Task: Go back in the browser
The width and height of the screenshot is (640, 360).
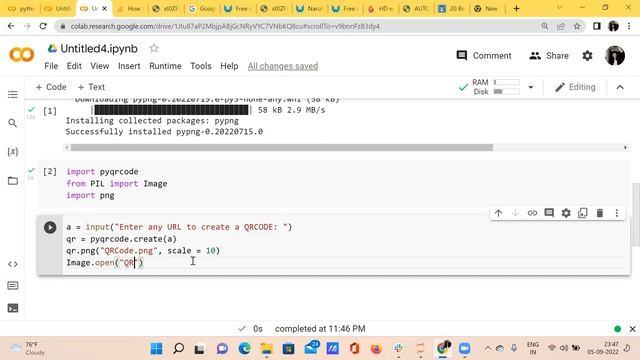Action: [11, 26]
